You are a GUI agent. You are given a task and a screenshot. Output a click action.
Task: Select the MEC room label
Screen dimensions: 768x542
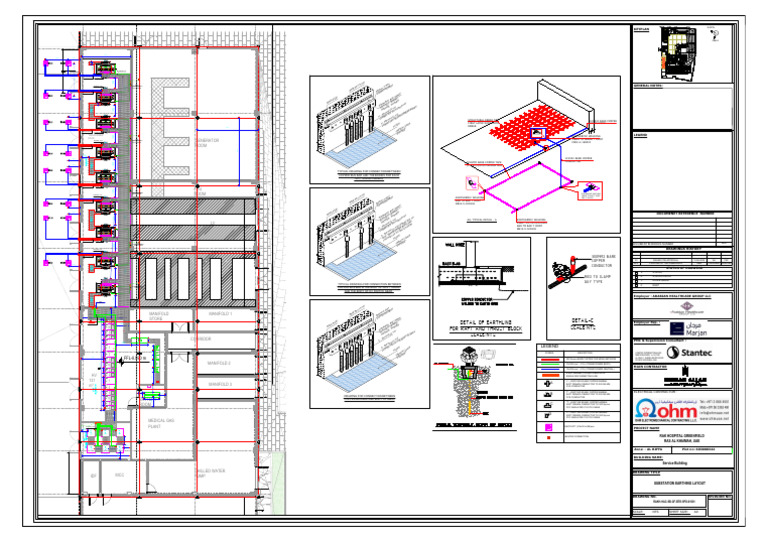click(x=120, y=475)
